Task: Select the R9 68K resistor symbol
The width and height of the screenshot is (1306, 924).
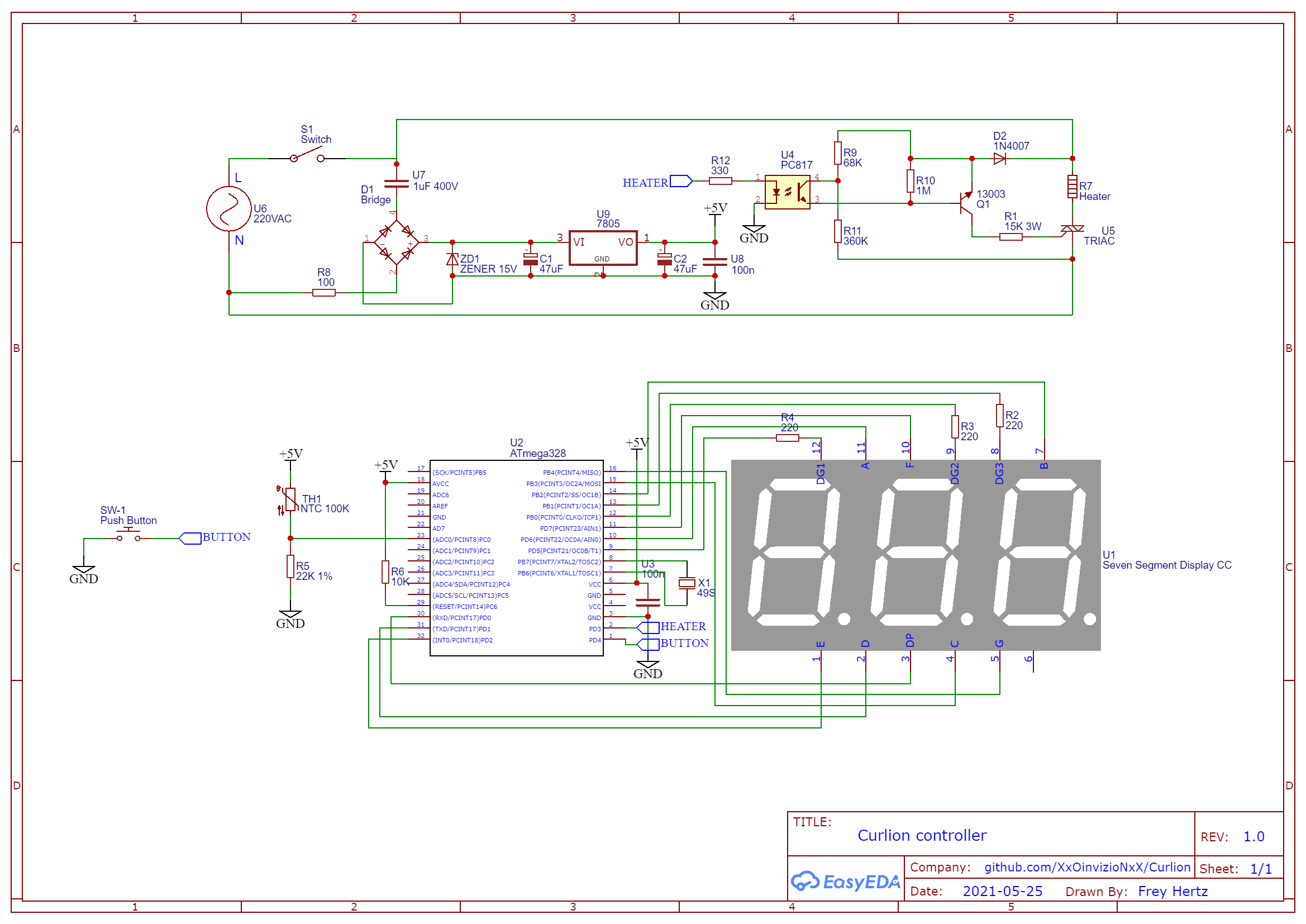Action: 838,153
